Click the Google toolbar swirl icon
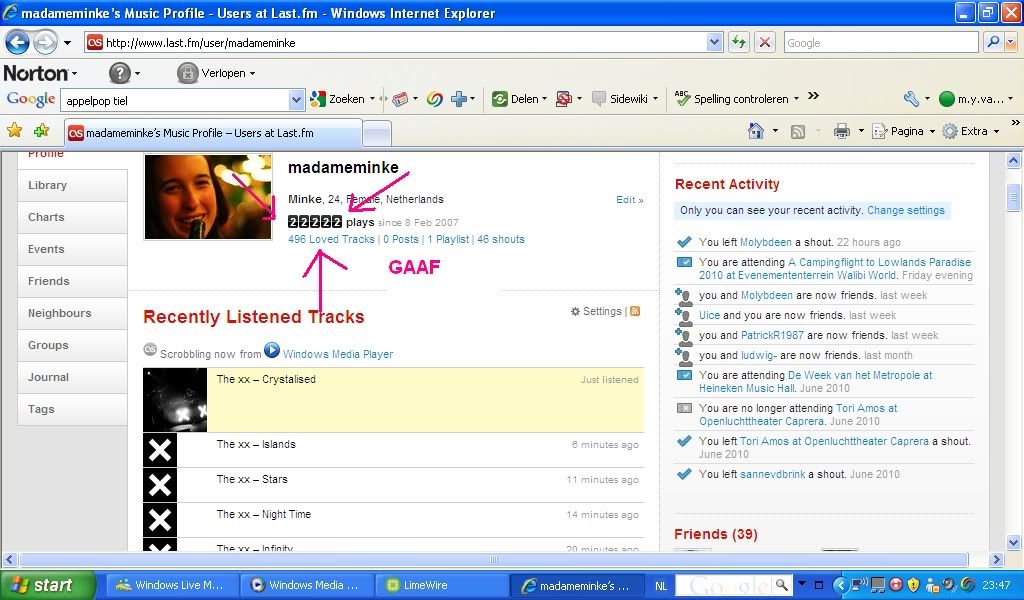The height and width of the screenshot is (600, 1024). pos(435,99)
